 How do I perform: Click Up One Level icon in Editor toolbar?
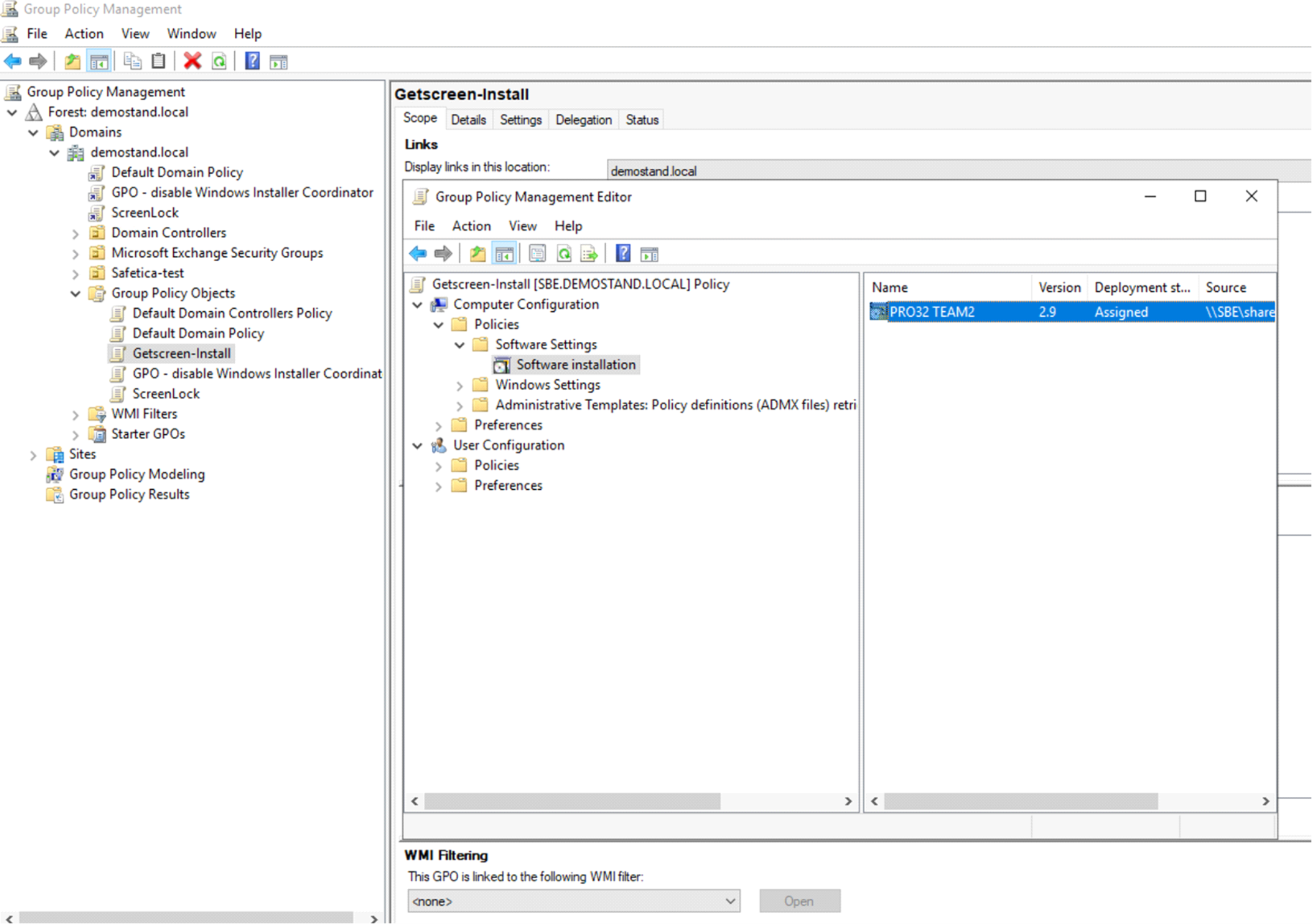[477, 253]
